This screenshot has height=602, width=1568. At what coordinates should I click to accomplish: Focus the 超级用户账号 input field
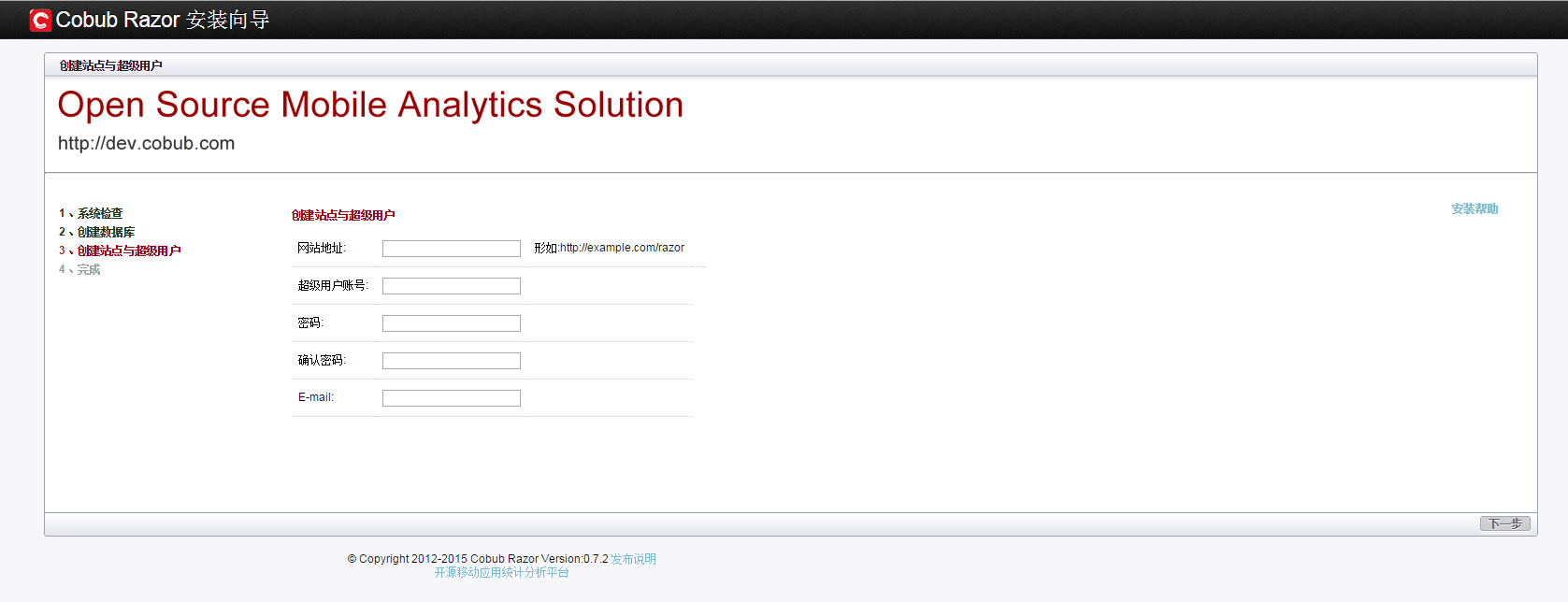tap(452, 286)
